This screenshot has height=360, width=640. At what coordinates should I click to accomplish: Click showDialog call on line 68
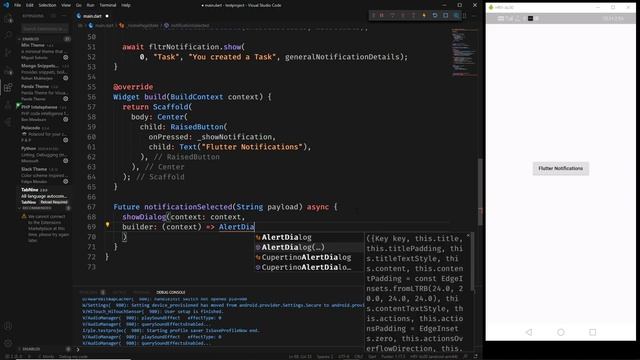pyautogui.click(x=144, y=217)
